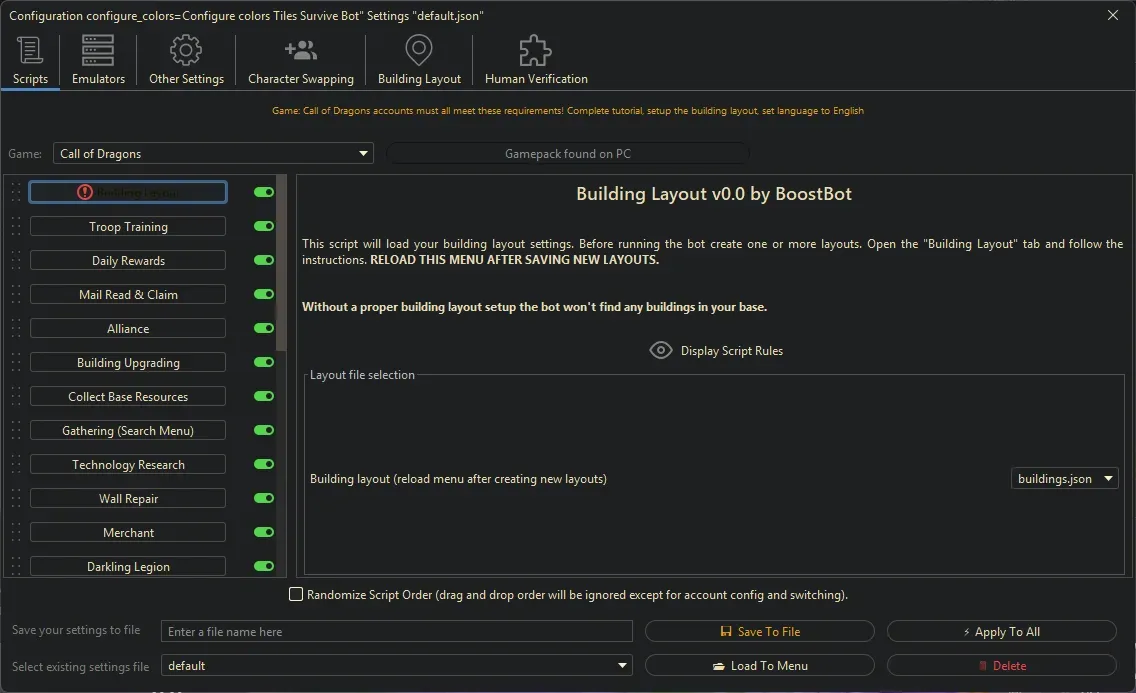The height and width of the screenshot is (693, 1136).
Task: Enable Randomize Script Order checkbox
Action: [296, 594]
